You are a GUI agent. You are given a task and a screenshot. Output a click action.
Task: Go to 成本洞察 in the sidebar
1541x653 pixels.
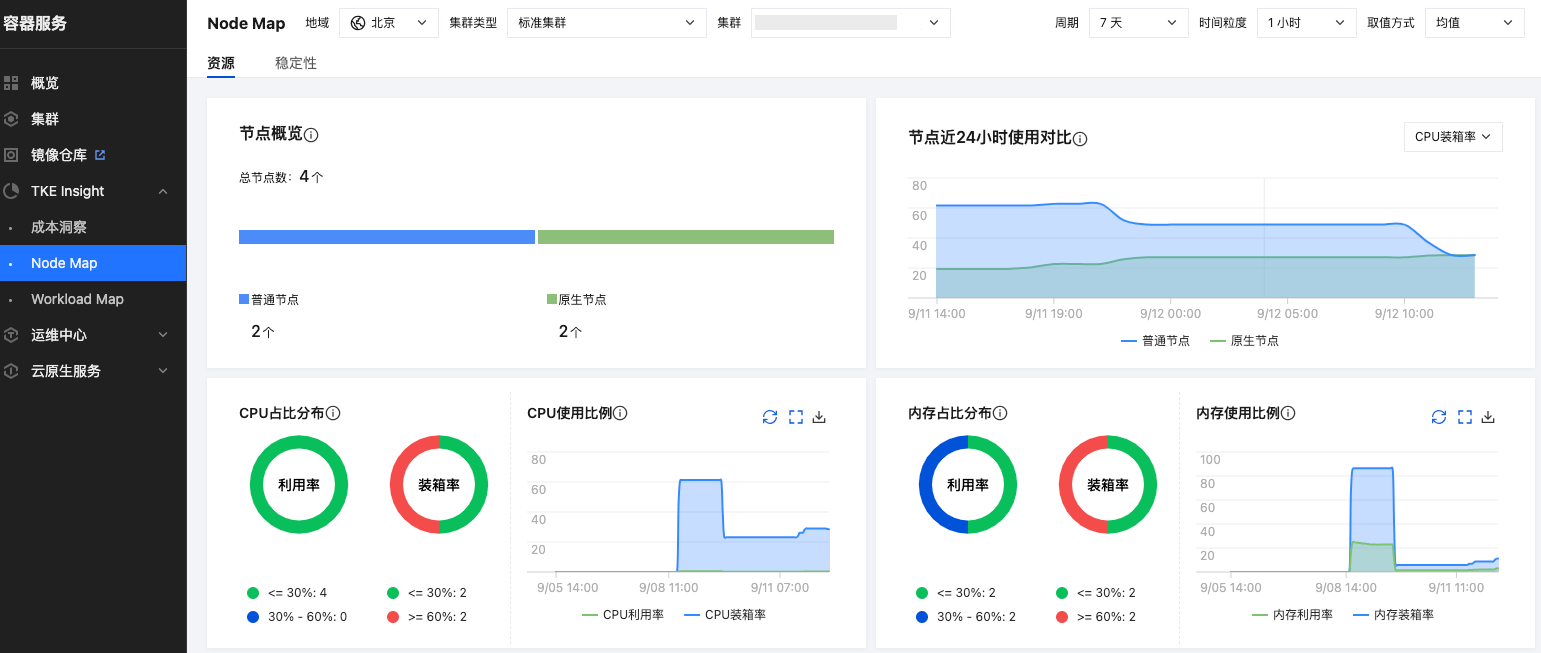pyautogui.click(x=59, y=227)
